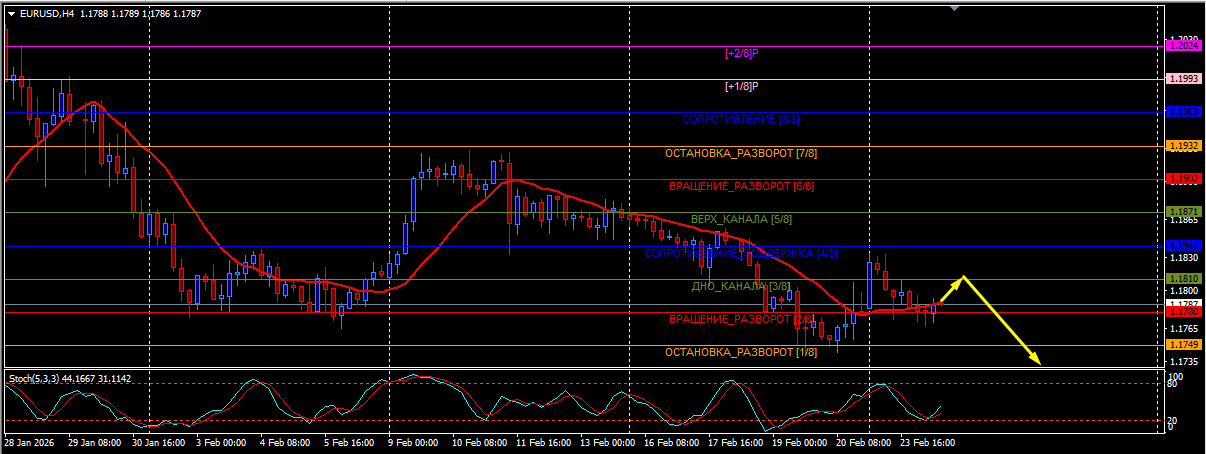Click the orange 1.1749 price tag
This screenshot has height=454, width=1206.
tap(1184, 345)
